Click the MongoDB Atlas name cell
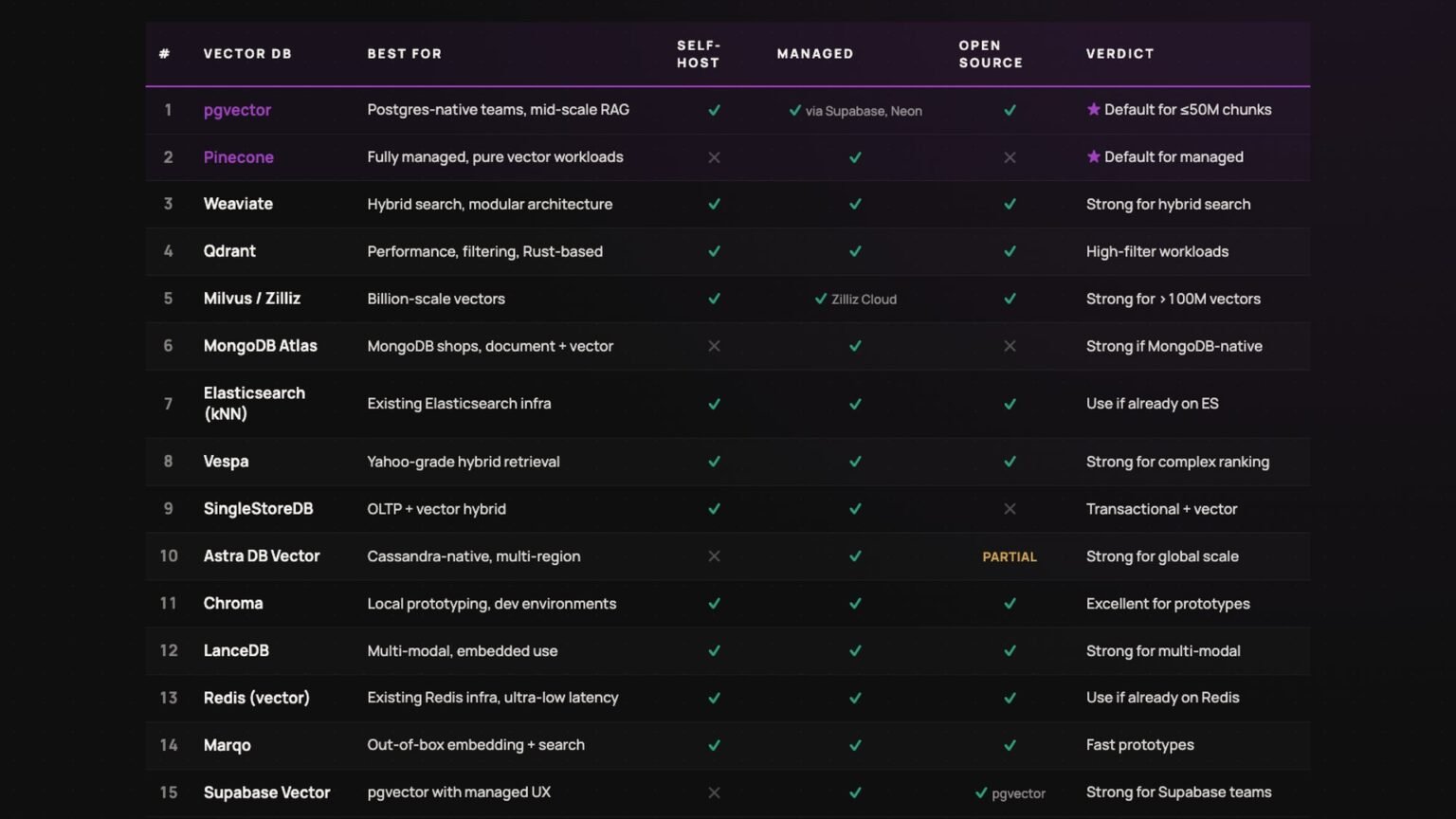The image size is (1456, 819). [x=261, y=346]
